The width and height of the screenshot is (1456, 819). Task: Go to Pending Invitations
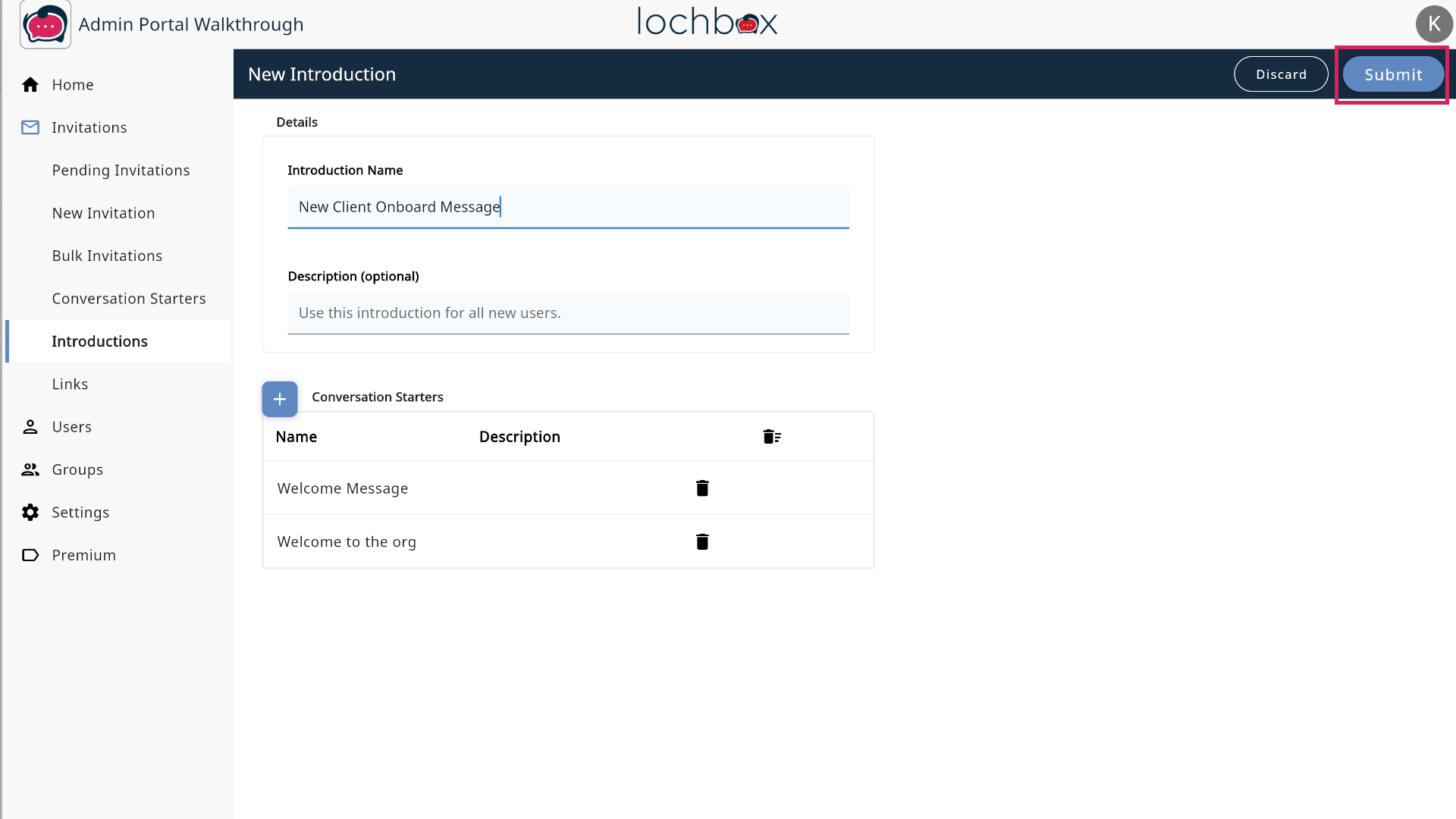[x=121, y=171]
